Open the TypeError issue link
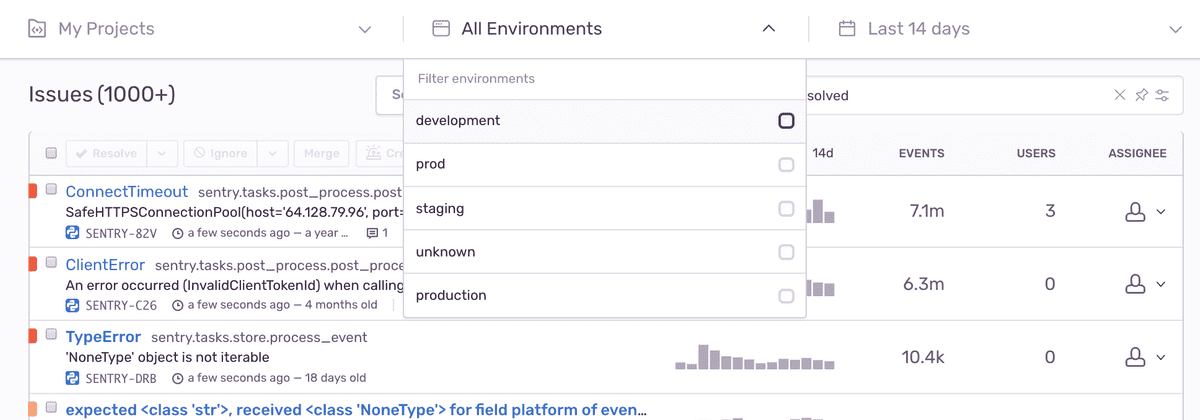 (103, 337)
